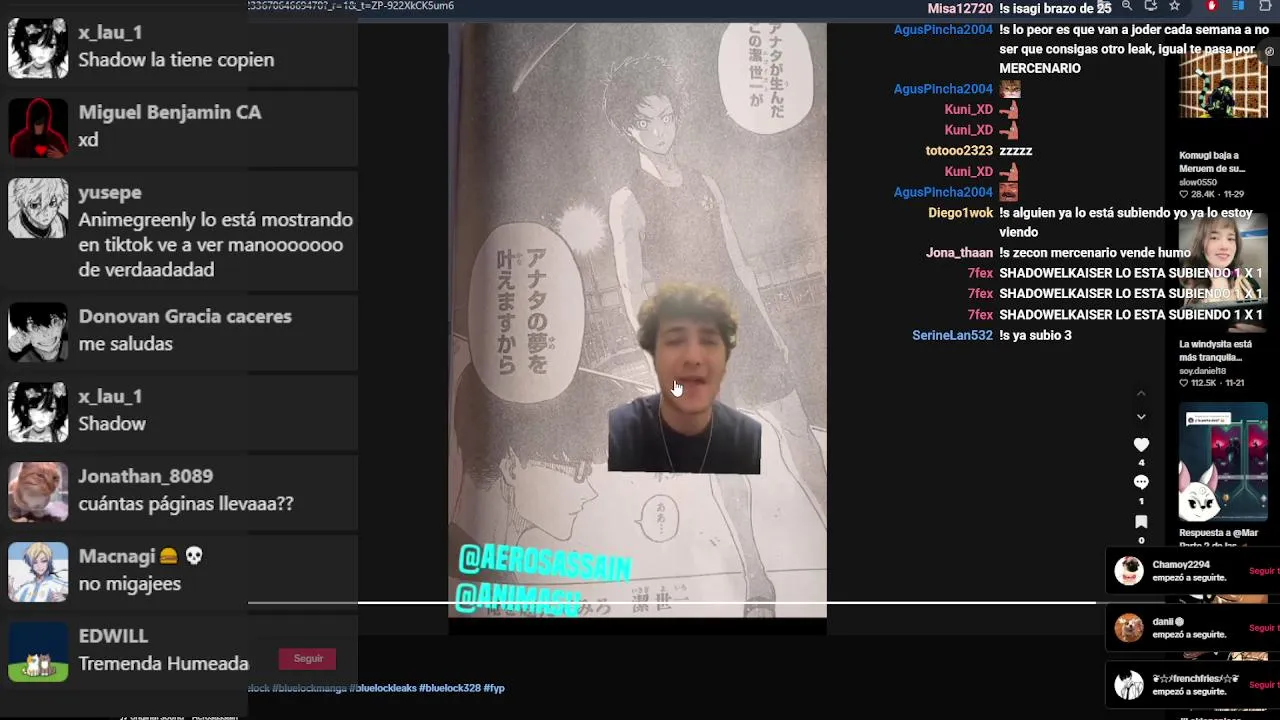1280x720 pixels.
Task: Click the playing manga TikTok video
Action: click(637, 320)
